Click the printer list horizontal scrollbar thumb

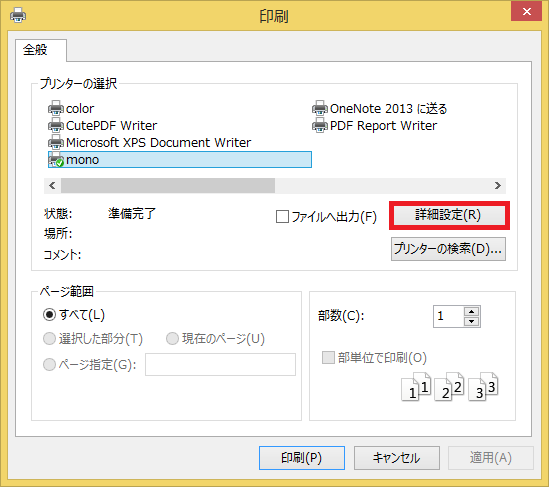pos(168,186)
